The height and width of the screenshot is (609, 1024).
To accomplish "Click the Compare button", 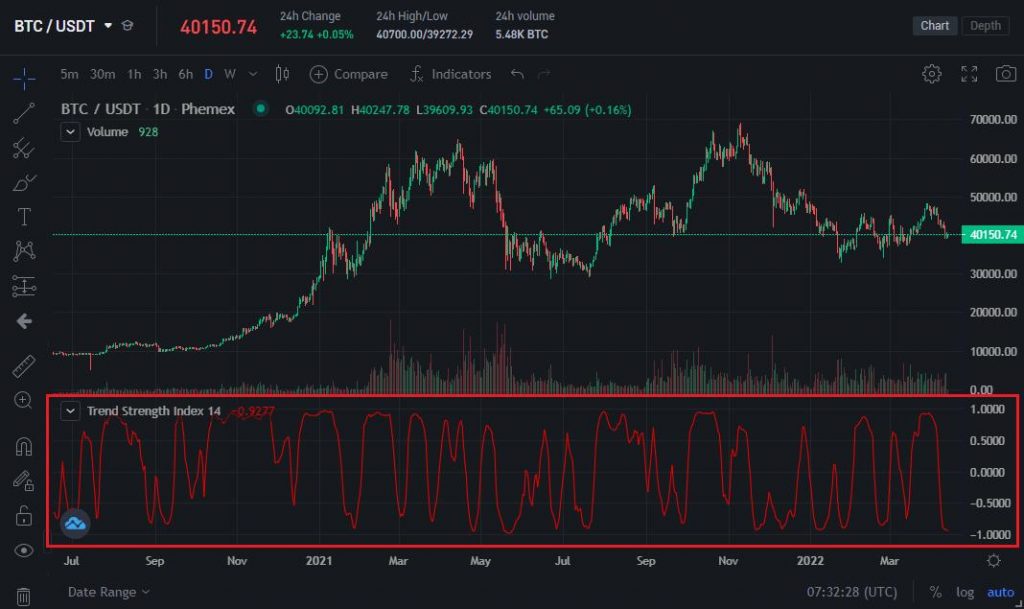I will (348, 74).
